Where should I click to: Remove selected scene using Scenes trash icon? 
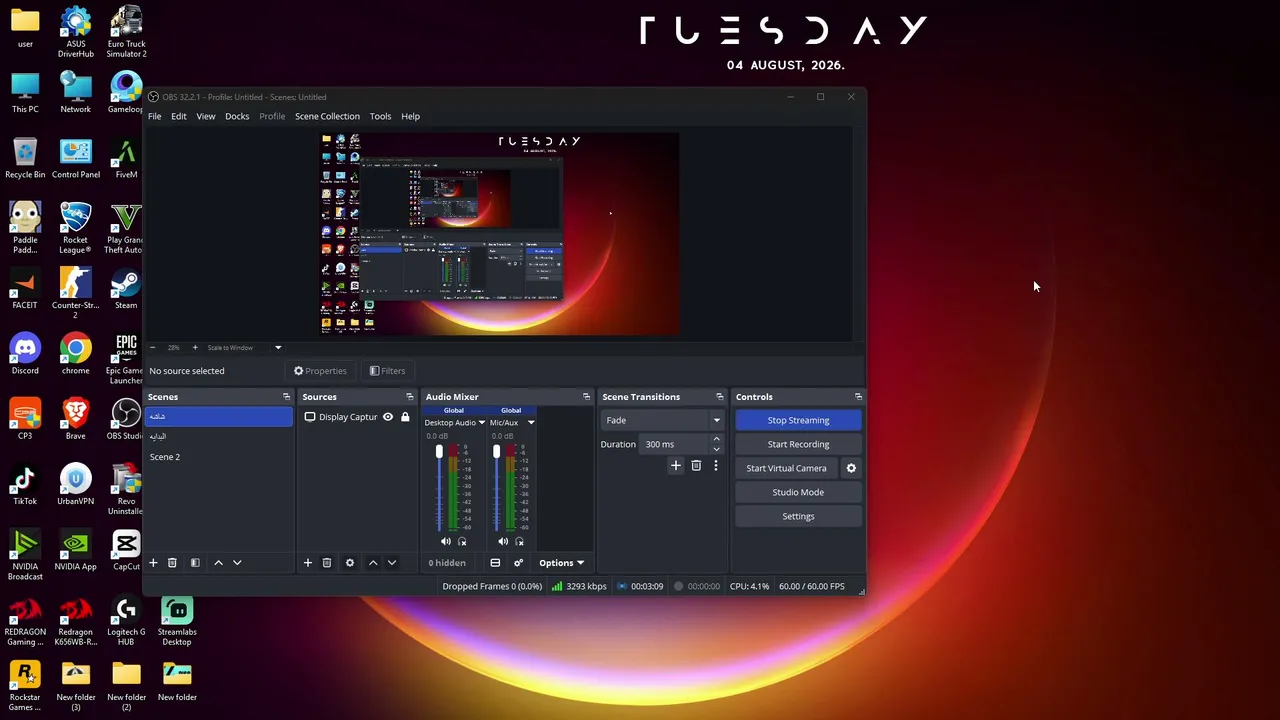tap(172, 563)
